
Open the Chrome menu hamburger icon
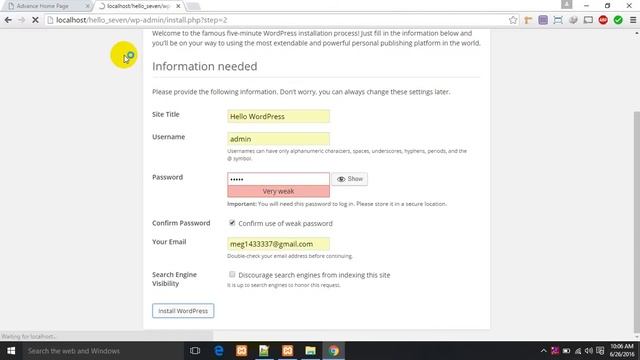[633, 20]
